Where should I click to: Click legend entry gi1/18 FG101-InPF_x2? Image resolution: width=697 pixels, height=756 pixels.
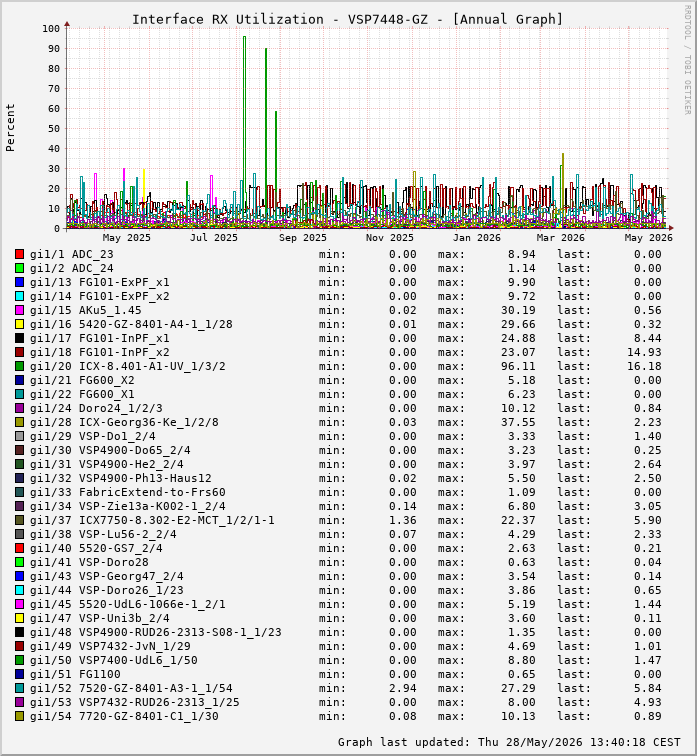point(99,352)
